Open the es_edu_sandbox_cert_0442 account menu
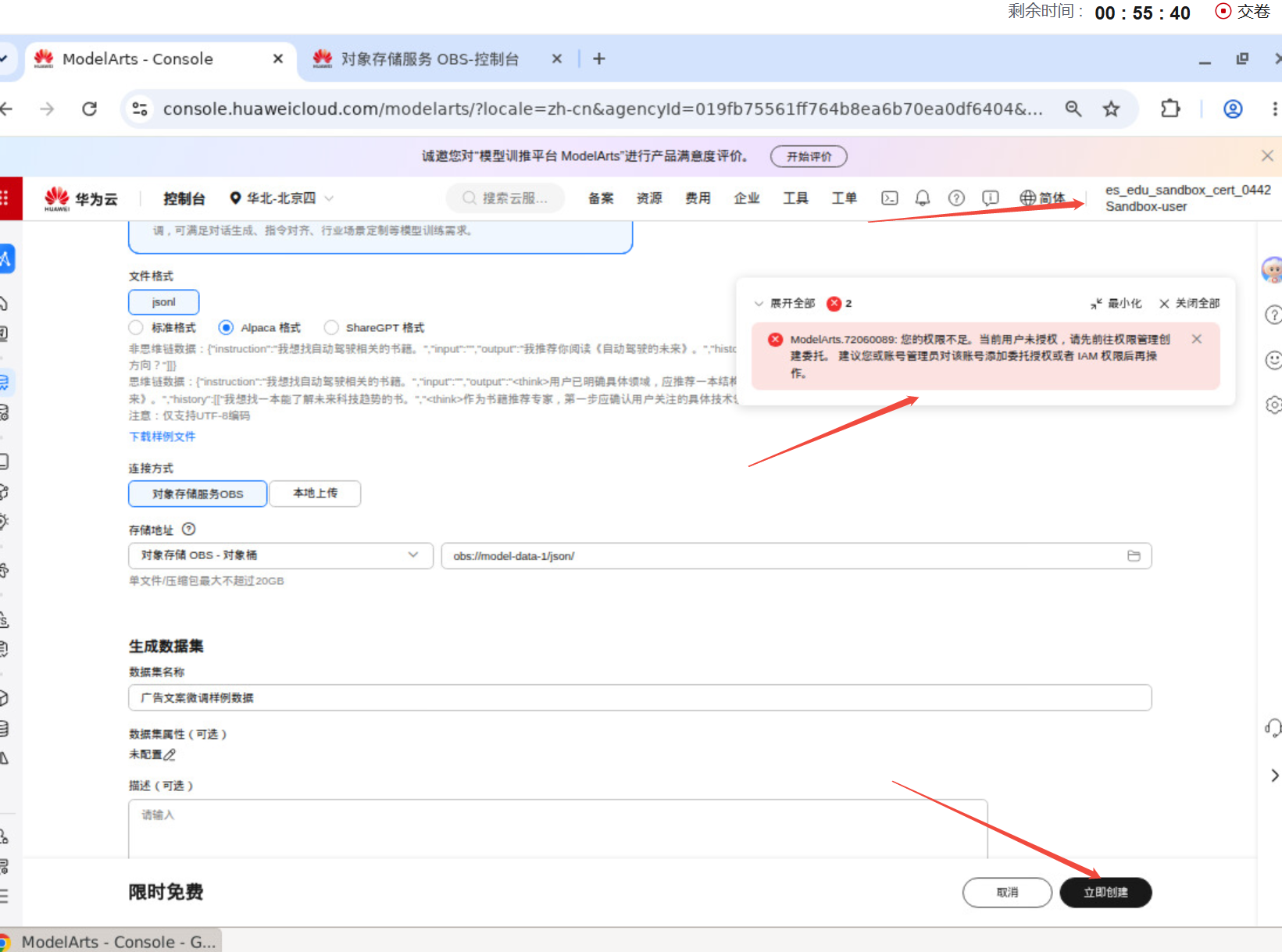Image resolution: width=1282 pixels, height=952 pixels. 1187,198
